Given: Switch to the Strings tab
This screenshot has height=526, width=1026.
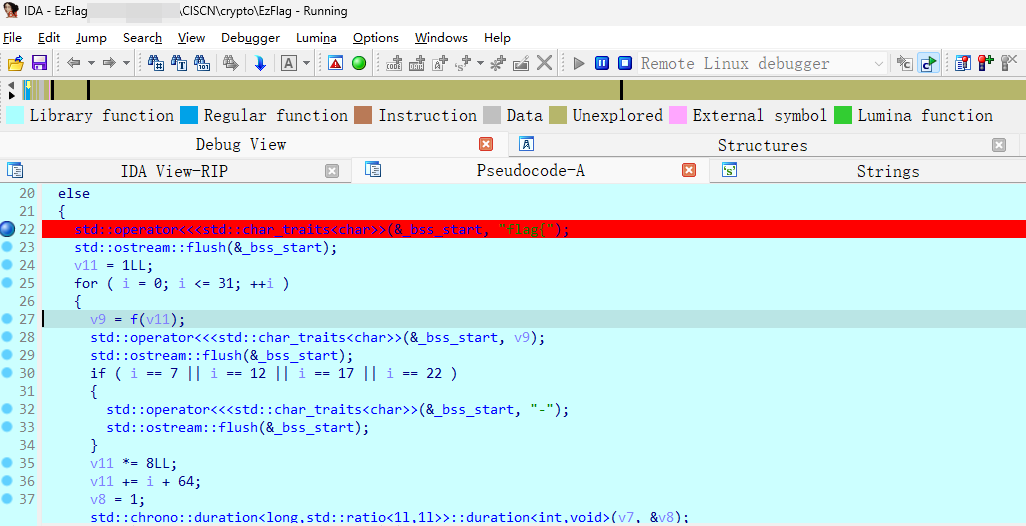Looking at the screenshot, I should (887, 171).
